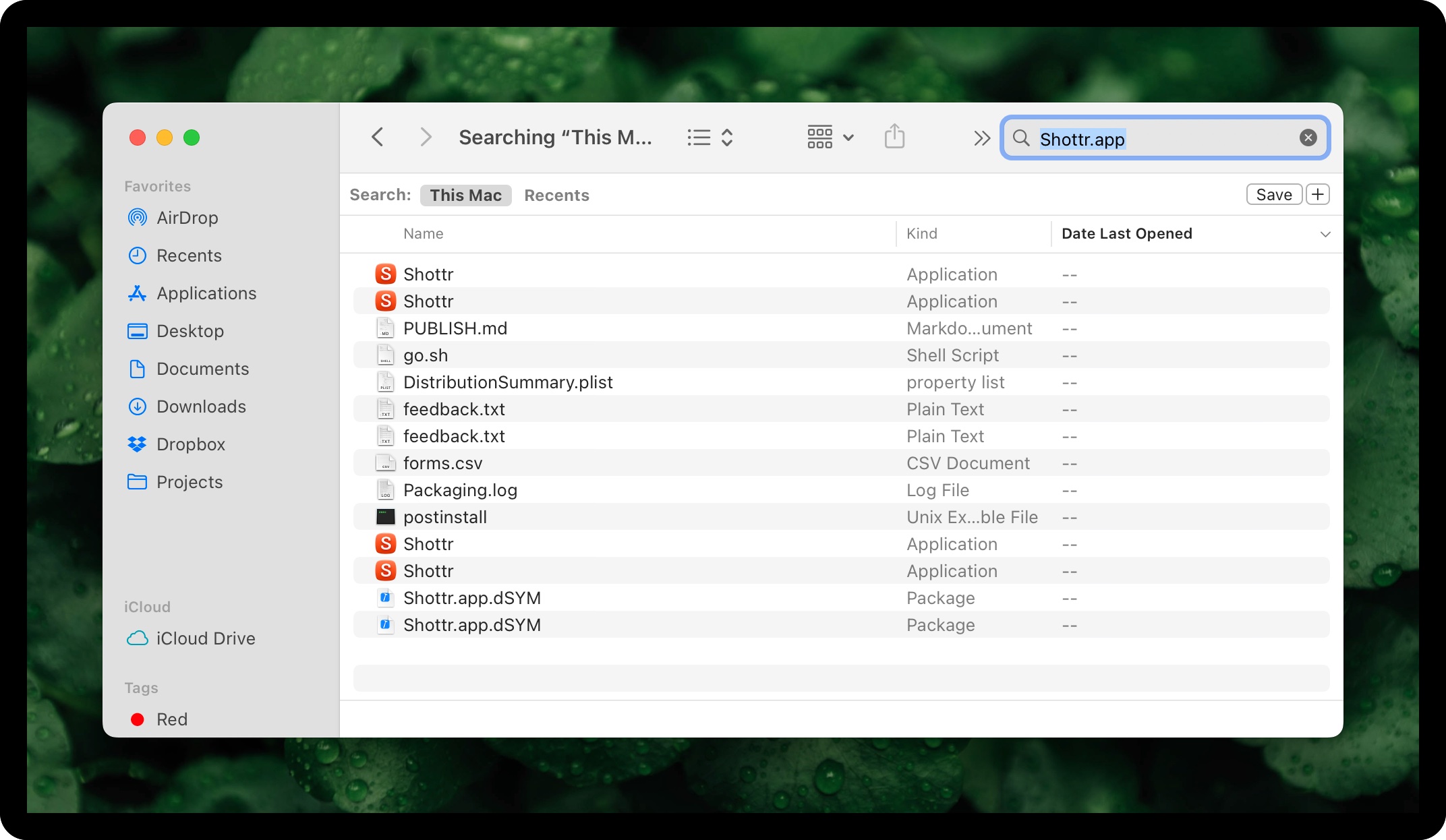The height and width of the screenshot is (840, 1446).
Task: Click the Finder window's green zoom button
Action: [192, 138]
